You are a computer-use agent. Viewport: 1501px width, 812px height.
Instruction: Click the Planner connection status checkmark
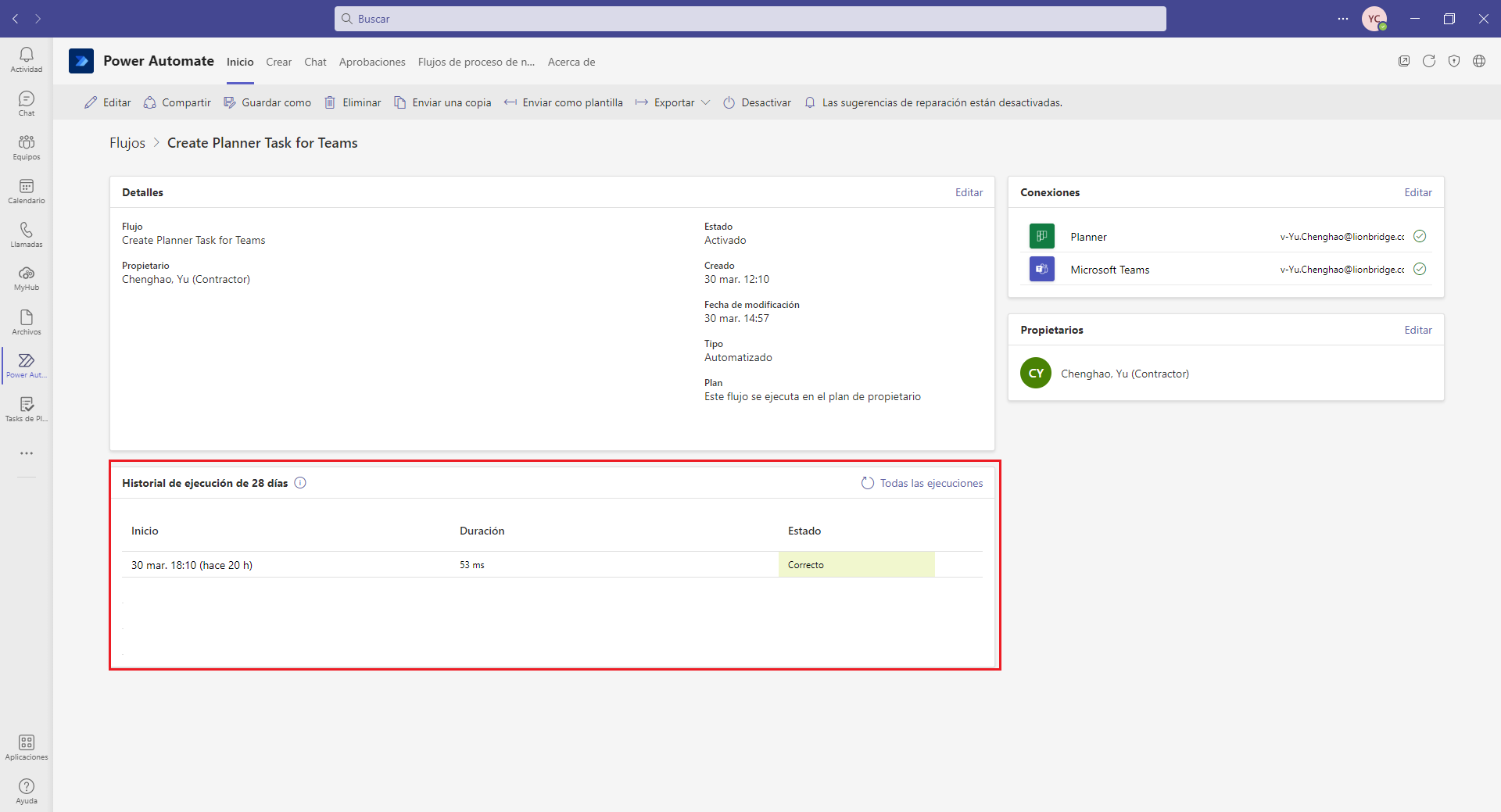click(x=1420, y=236)
